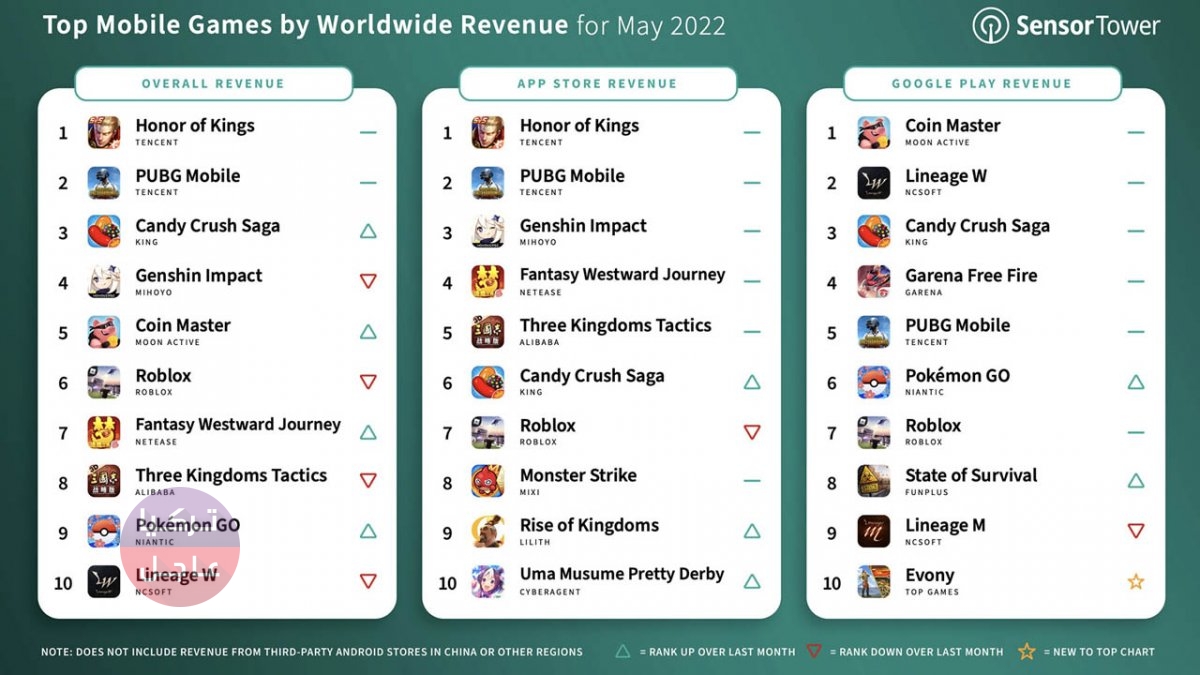Click Fantasy Westward Journey text in App Store list
The width and height of the screenshot is (1200, 675).
pos(622,275)
